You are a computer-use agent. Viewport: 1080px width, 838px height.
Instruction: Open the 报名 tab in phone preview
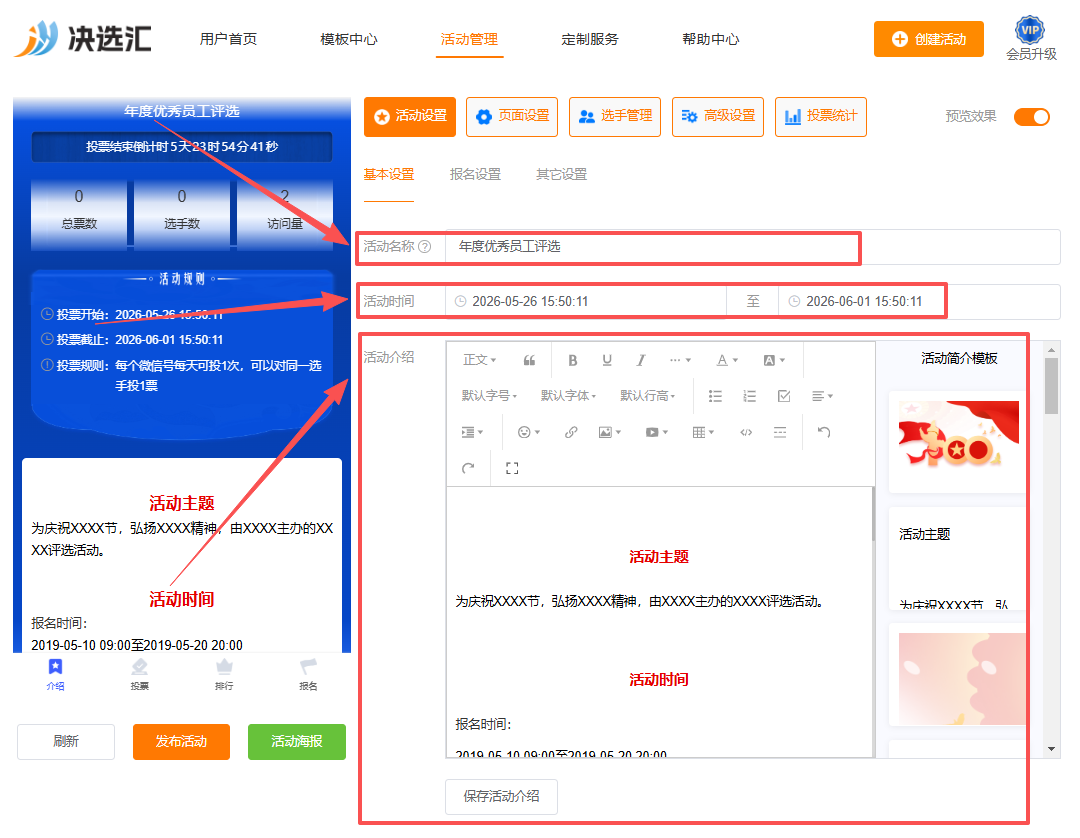click(x=308, y=674)
